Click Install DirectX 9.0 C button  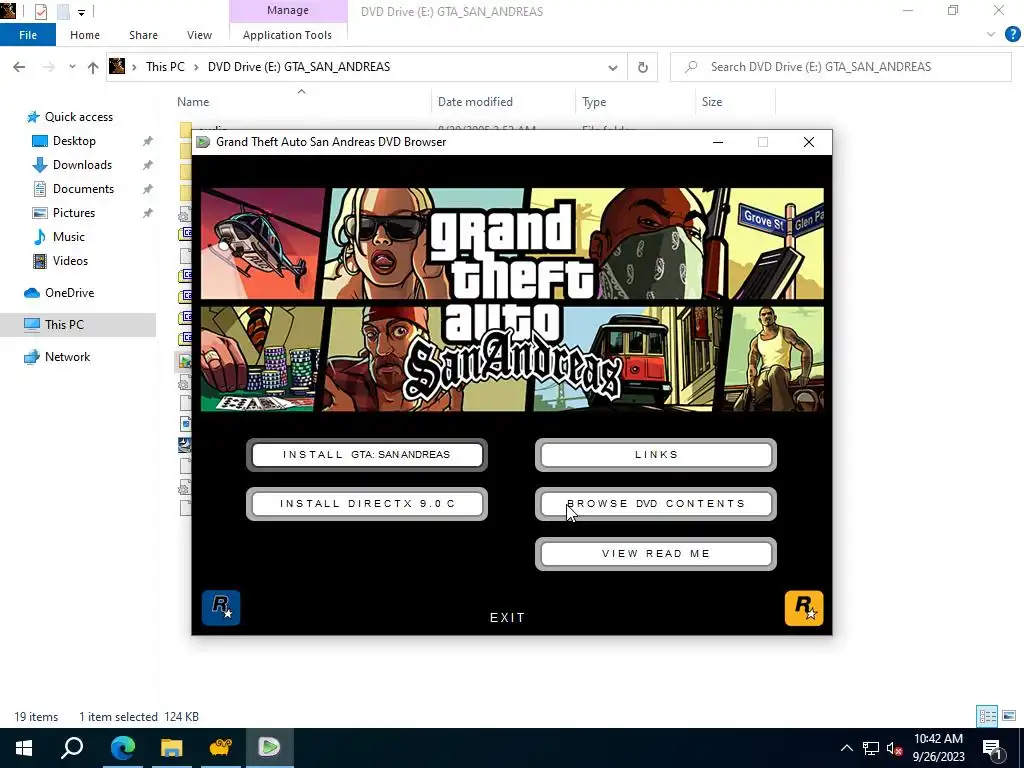point(366,504)
